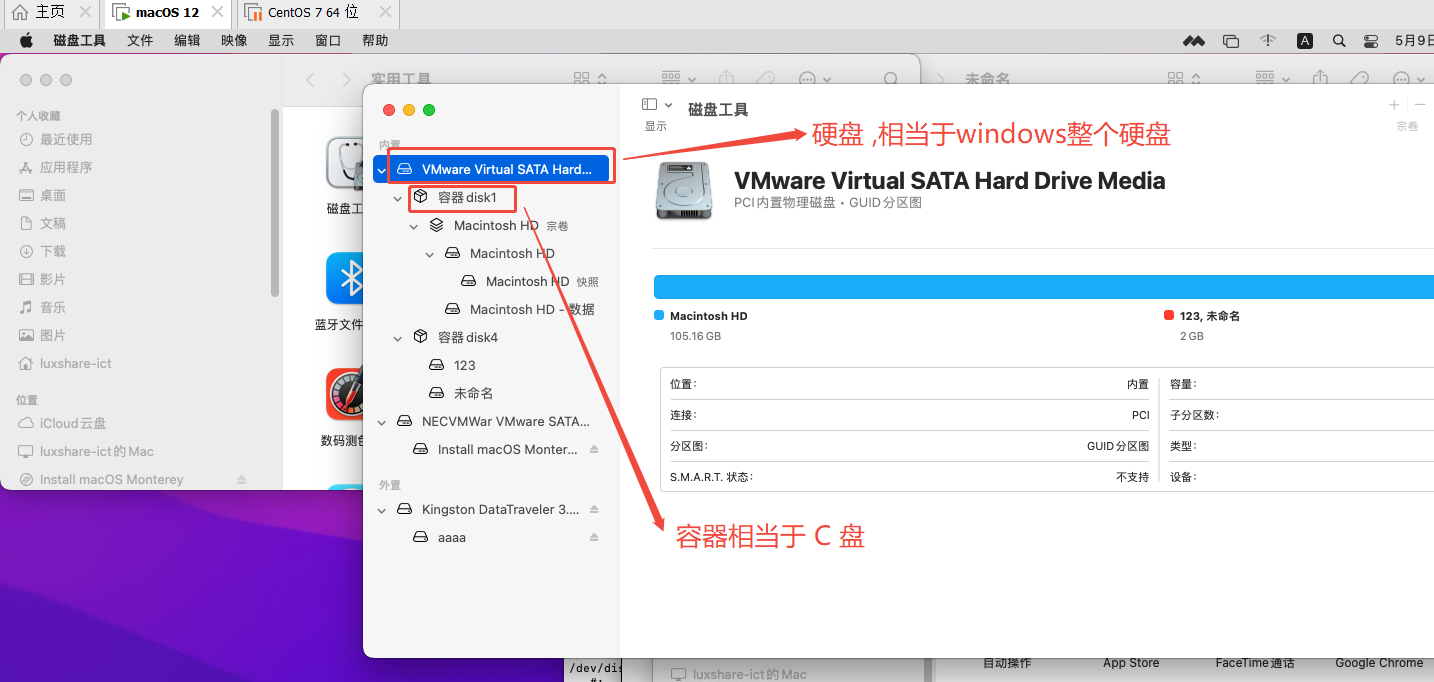Collapse the Macintosh HD 宗卷 group chevron
The width and height of the screenshot is (1434, 682).
point(414,226)
